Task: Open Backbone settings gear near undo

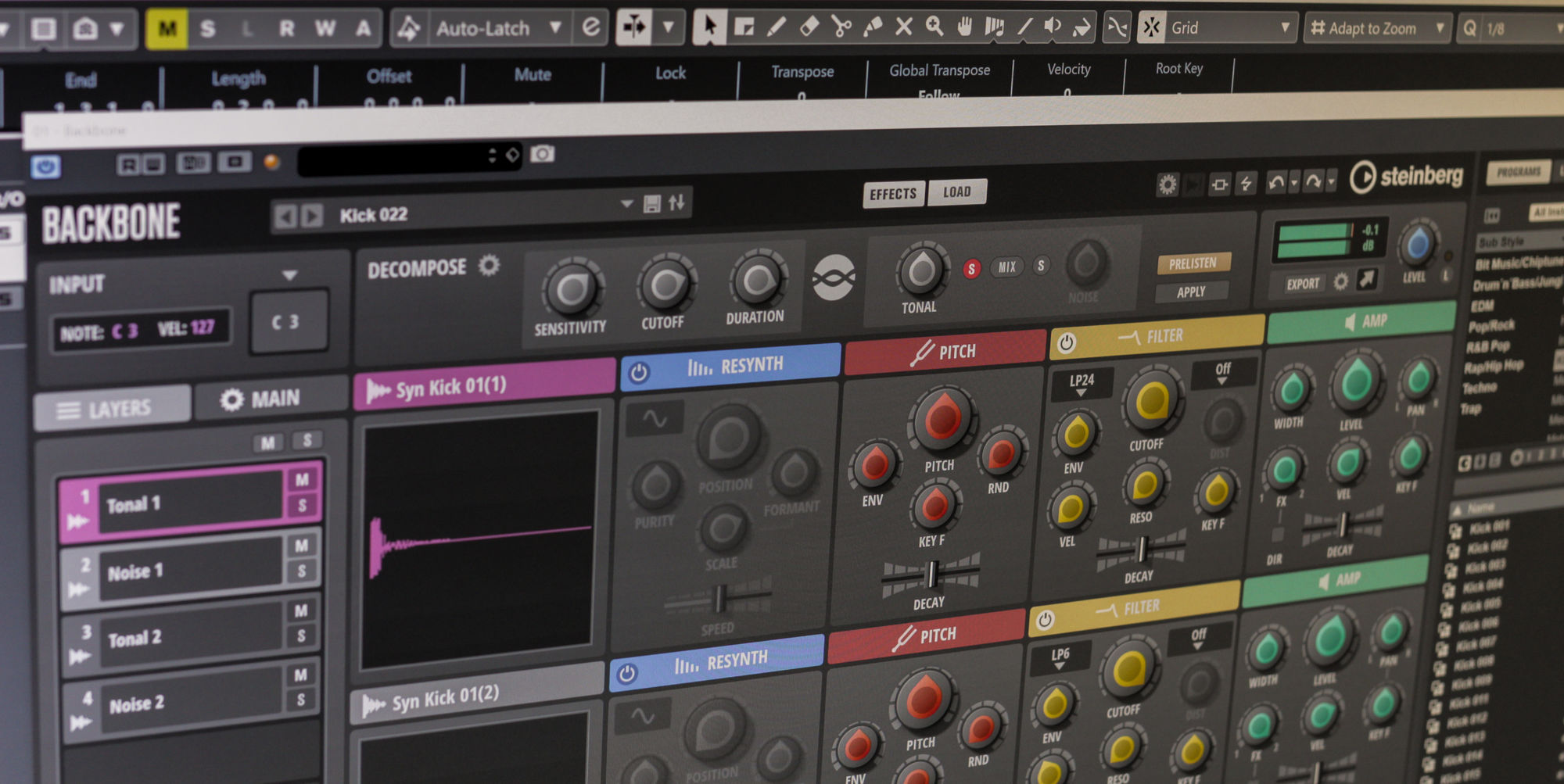Action: 1168,184
